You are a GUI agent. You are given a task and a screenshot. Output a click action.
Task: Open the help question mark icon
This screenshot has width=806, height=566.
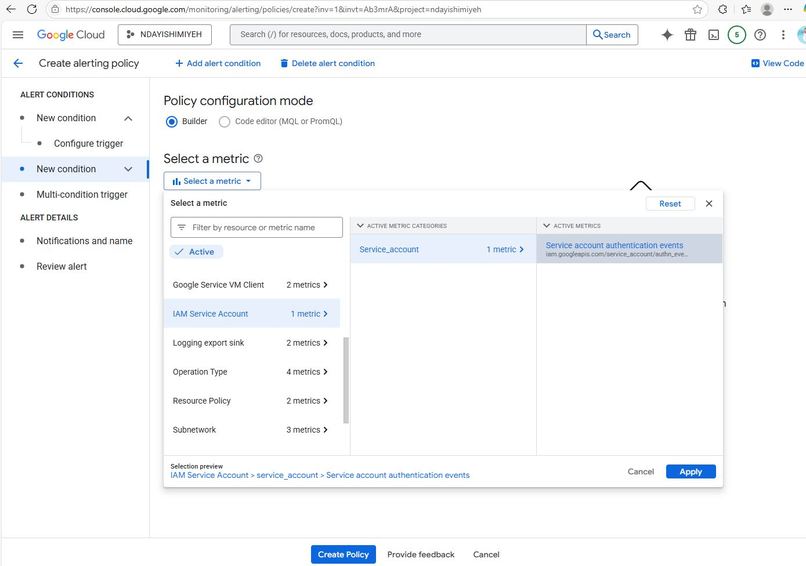pos(760,34)
